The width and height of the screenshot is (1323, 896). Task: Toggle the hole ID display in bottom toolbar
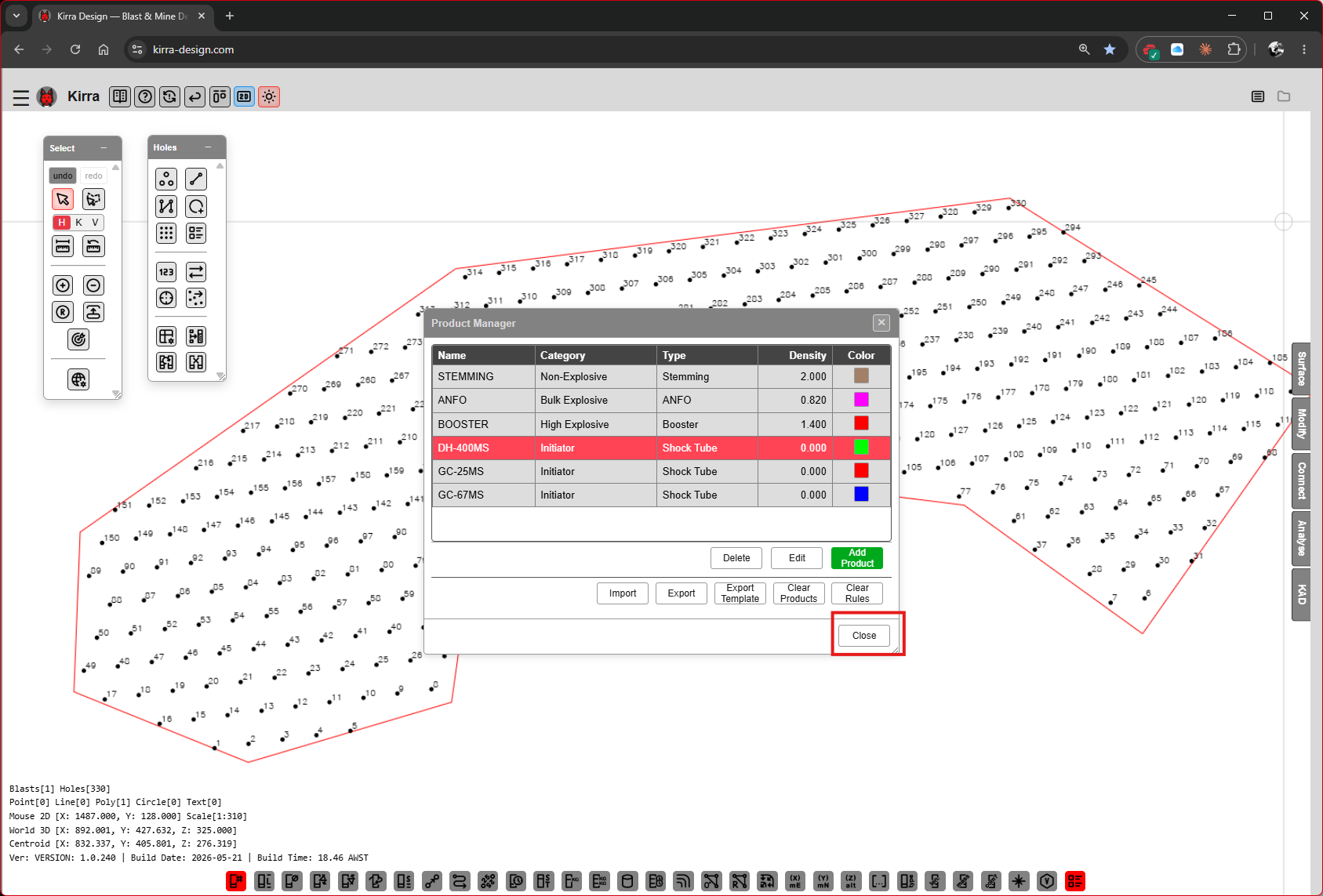[x=236, y=881]
